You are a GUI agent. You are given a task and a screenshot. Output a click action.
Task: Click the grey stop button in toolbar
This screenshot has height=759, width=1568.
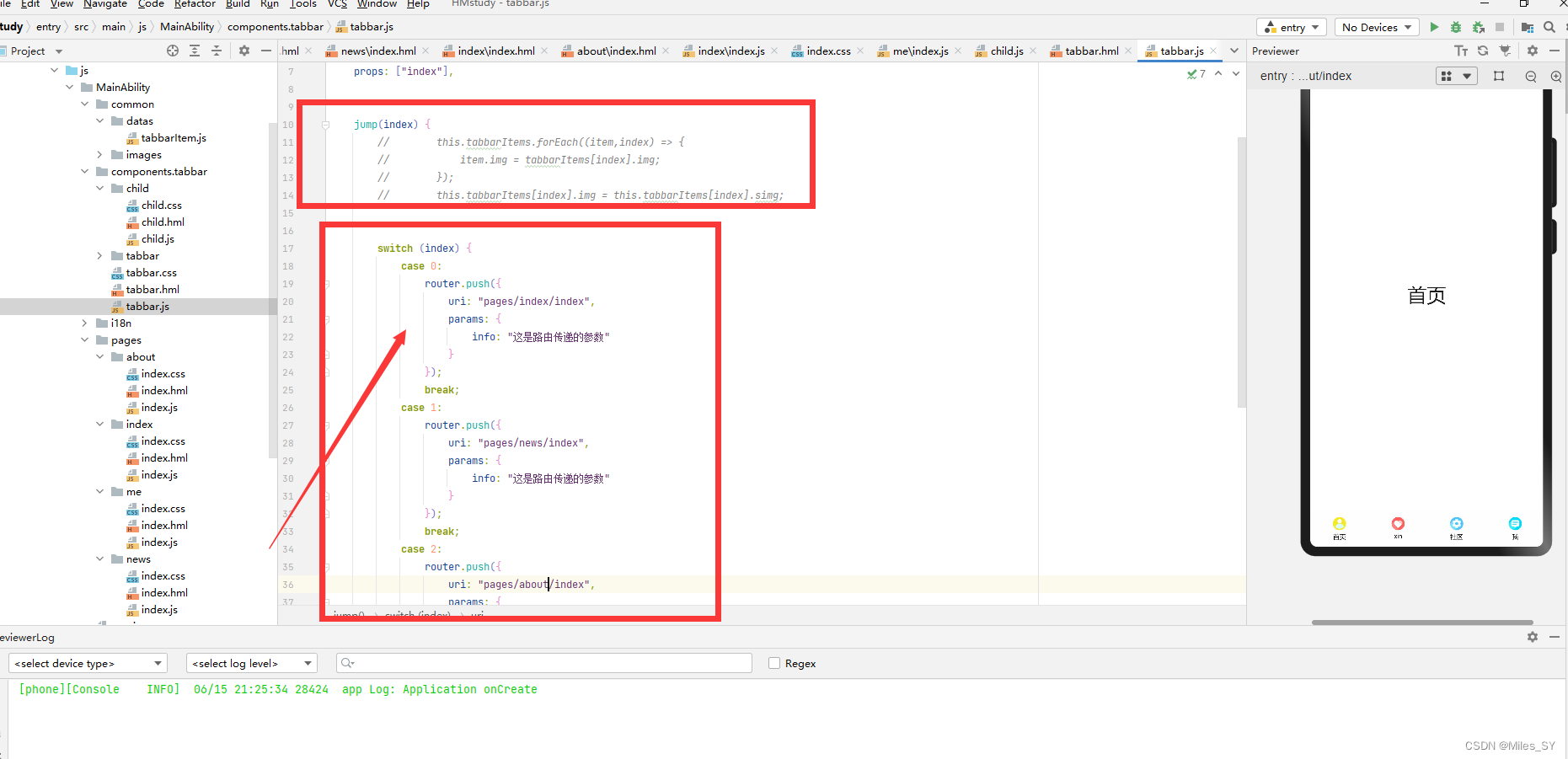point(1500,27)
